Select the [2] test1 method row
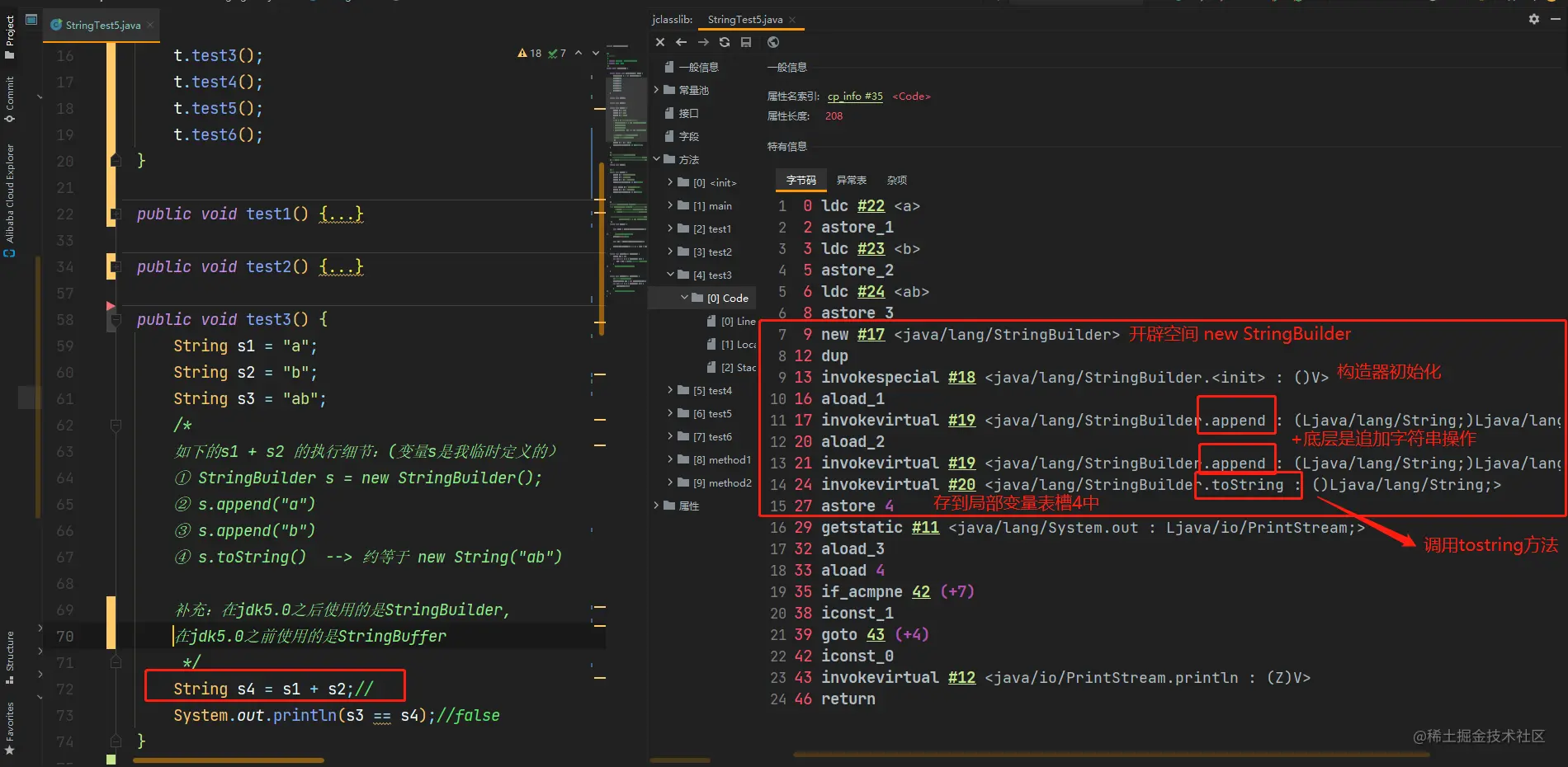The height and width of the screenshot is (767, 1568). click(701, 228)
